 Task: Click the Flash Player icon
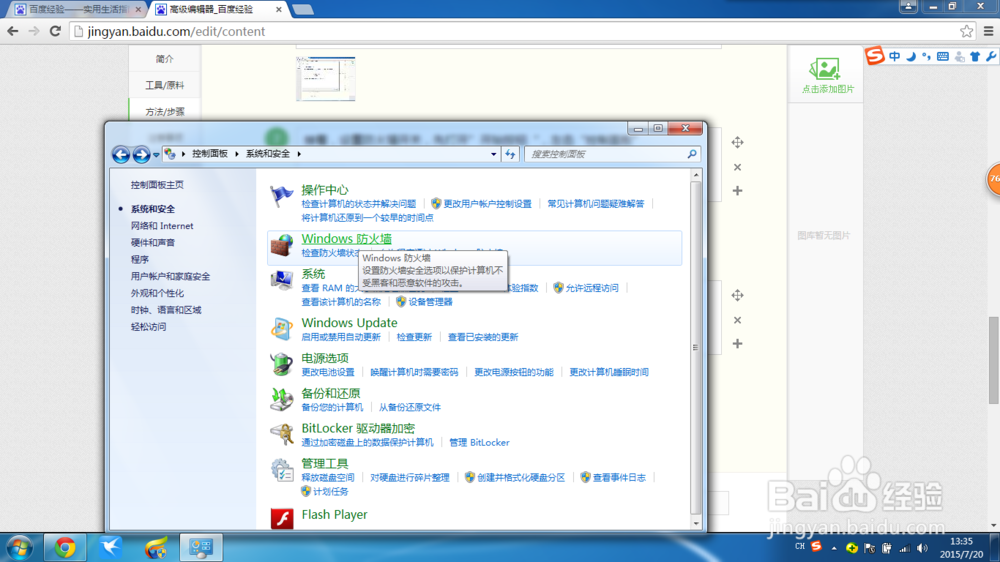[x=281, y=518]
